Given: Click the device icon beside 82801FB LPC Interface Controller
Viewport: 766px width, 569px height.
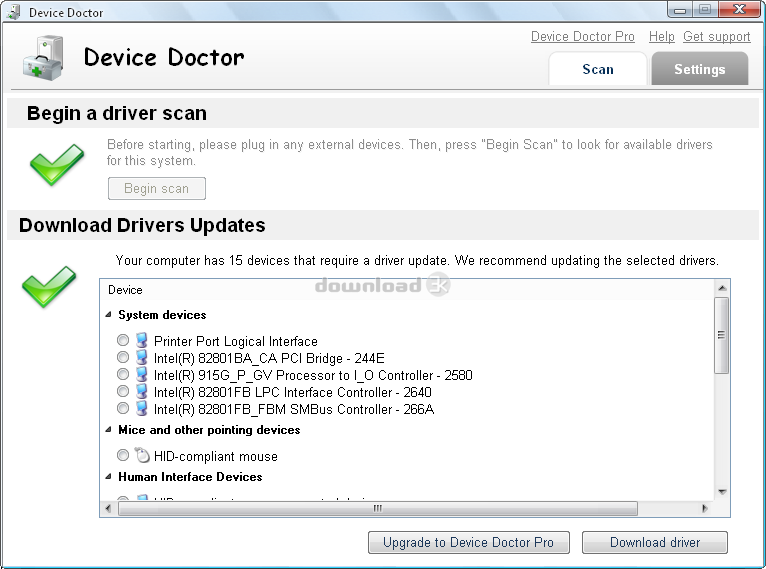Looking at the screenshot, I should 142,391.
